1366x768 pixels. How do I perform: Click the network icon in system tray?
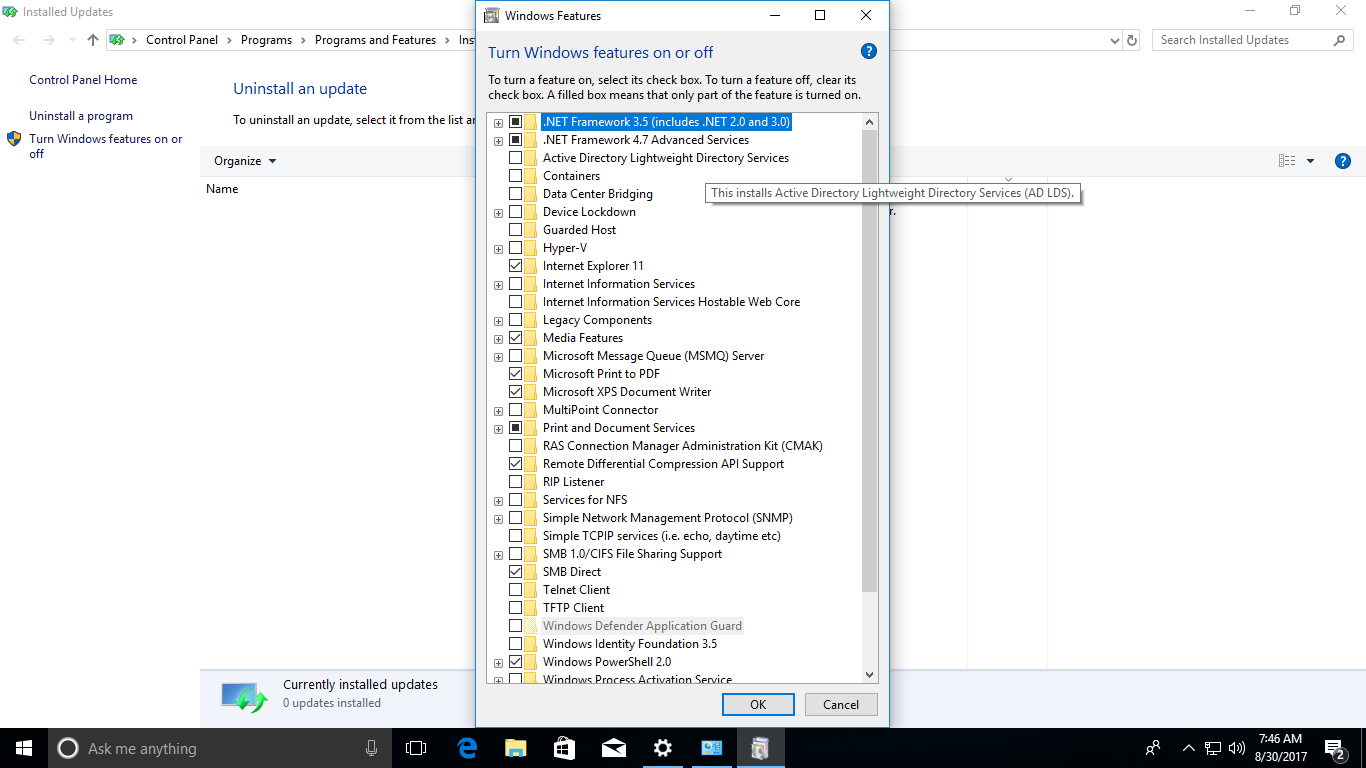coord(1213,748)
